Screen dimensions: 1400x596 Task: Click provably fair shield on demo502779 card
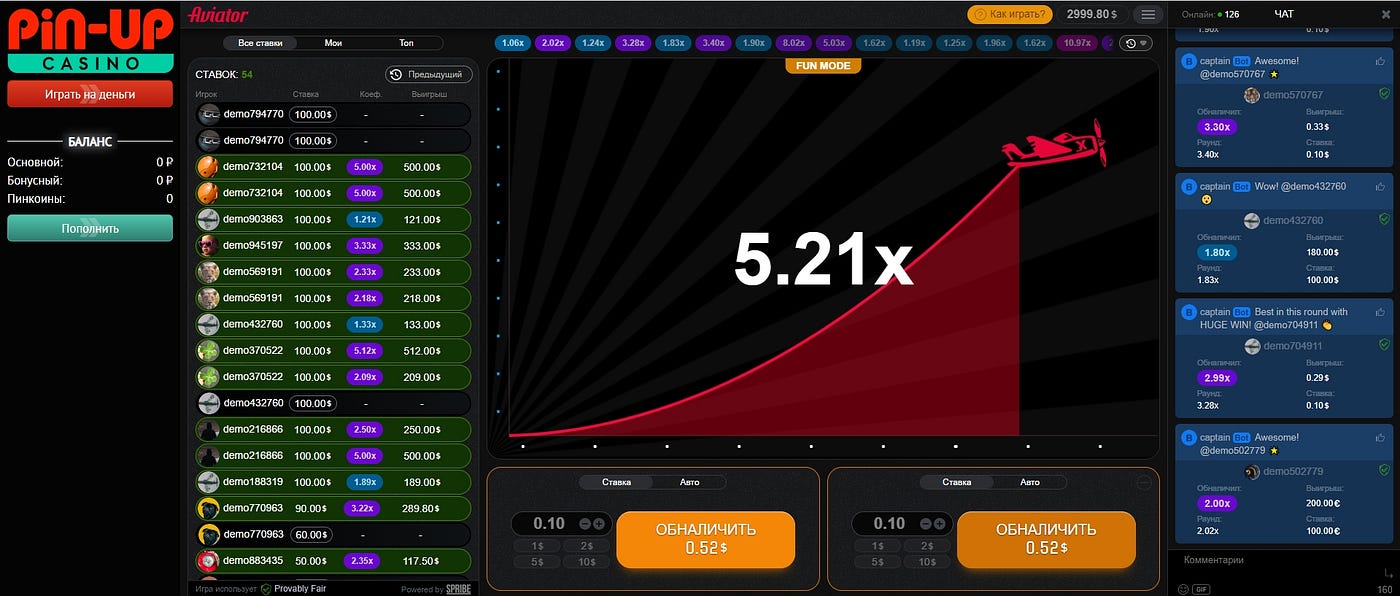pos(1384,471)
